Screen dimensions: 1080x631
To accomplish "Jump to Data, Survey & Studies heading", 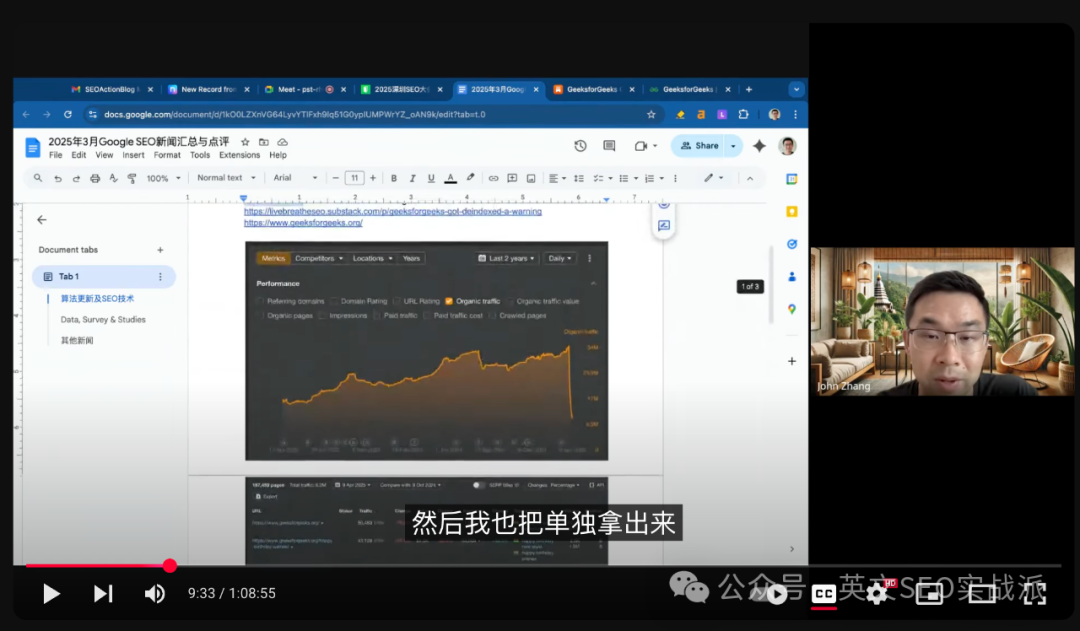I will tap(103, 320).
